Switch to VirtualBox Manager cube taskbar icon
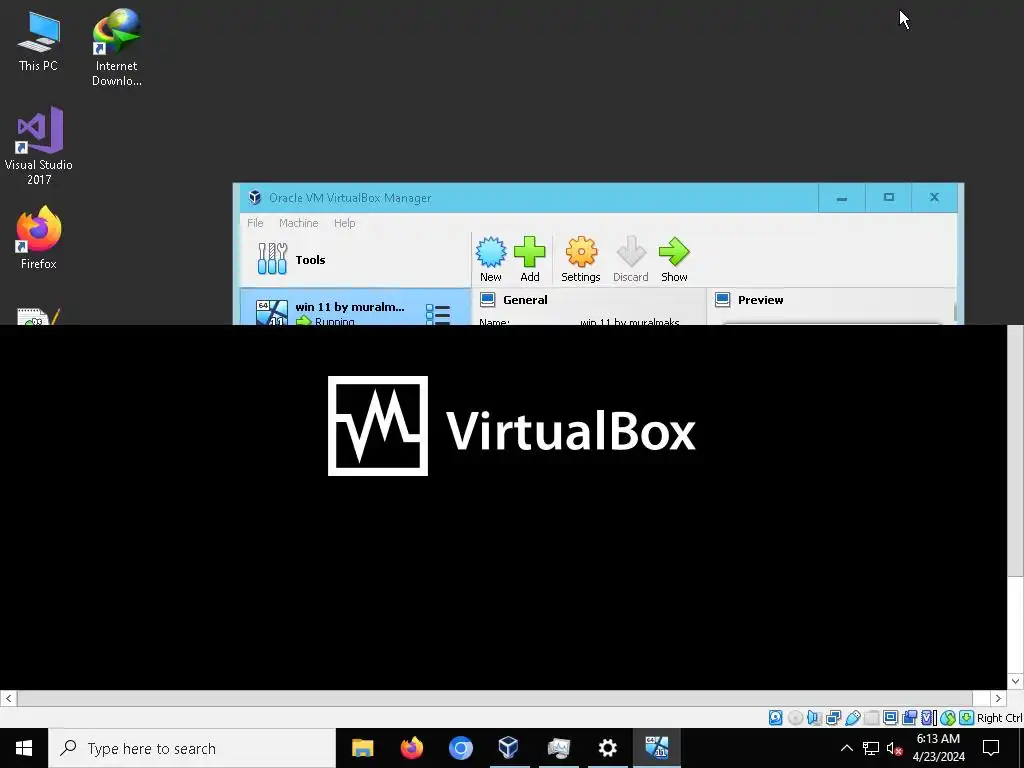Screen dimensions: 1024x768 point(509,748)
